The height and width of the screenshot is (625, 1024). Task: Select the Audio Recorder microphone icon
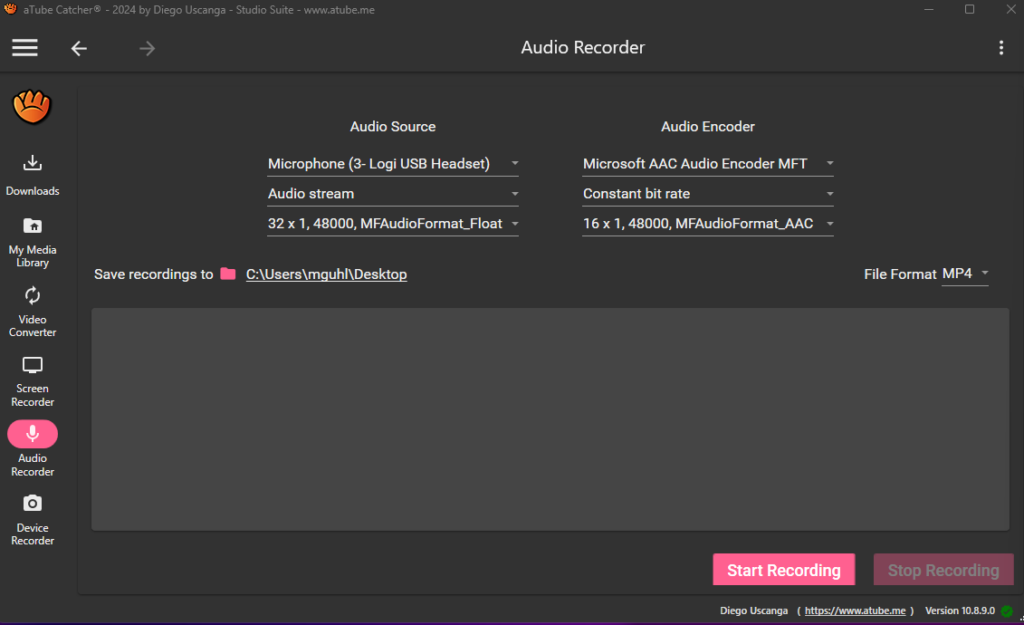click(x=33, y=434)
